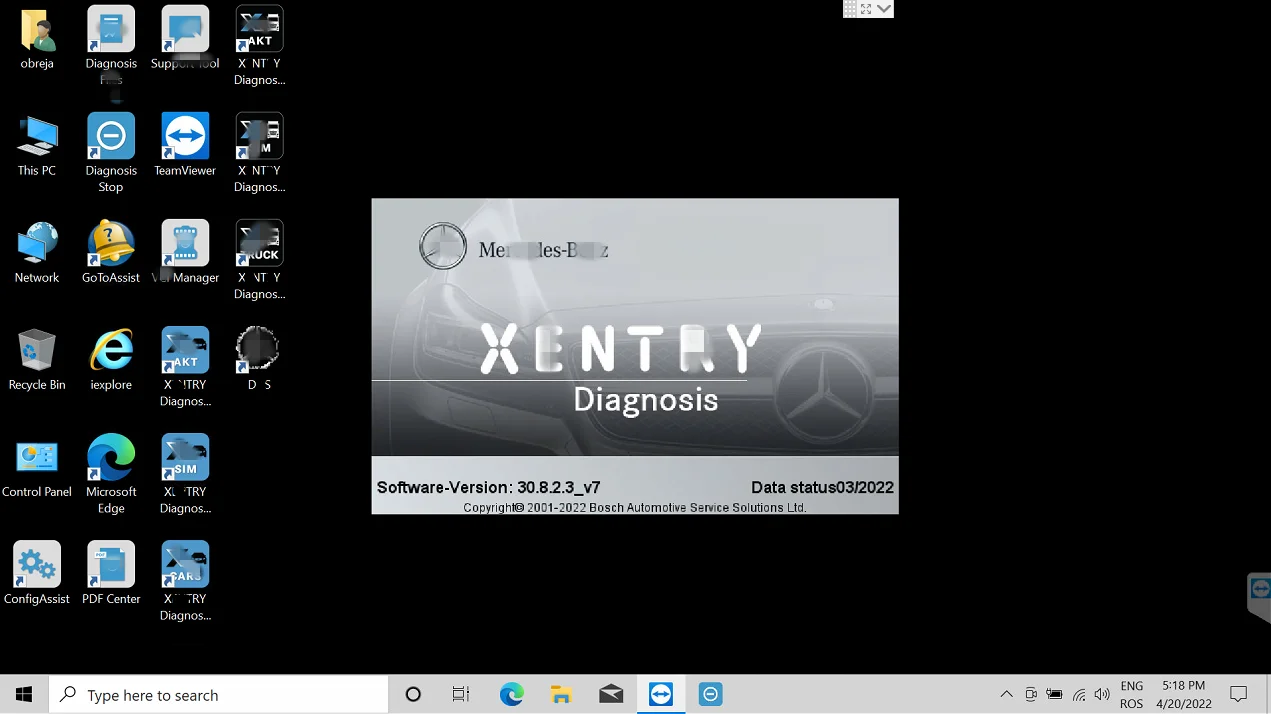1271x714 pixels.
Task: Open Control Panel desktop icon
Action: coord(37,459)
